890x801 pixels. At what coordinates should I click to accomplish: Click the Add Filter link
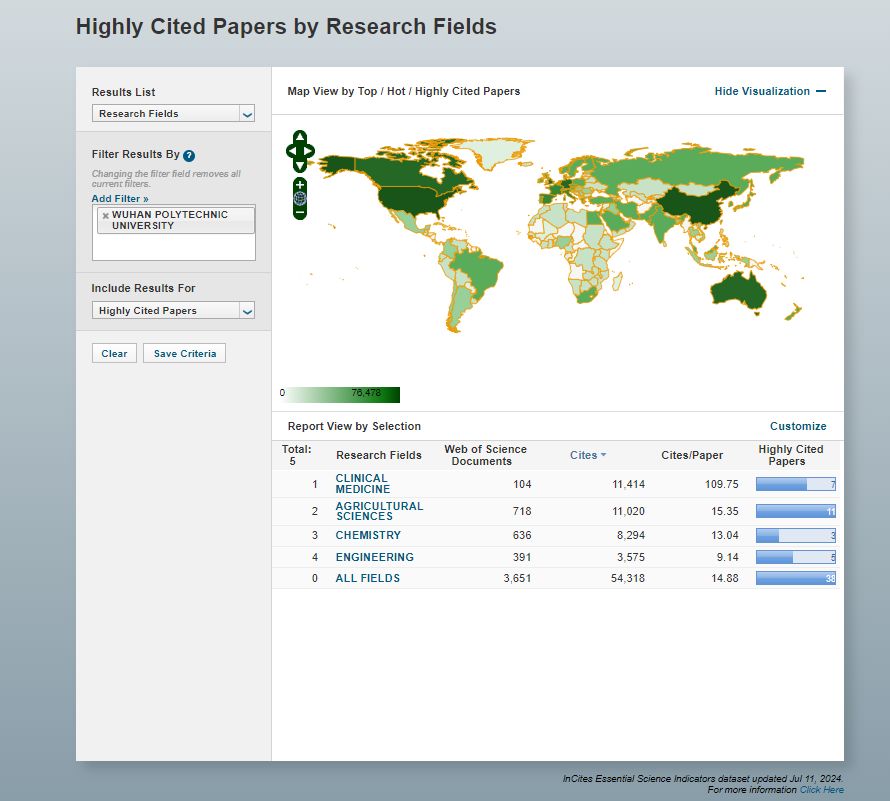coord(120,199)
